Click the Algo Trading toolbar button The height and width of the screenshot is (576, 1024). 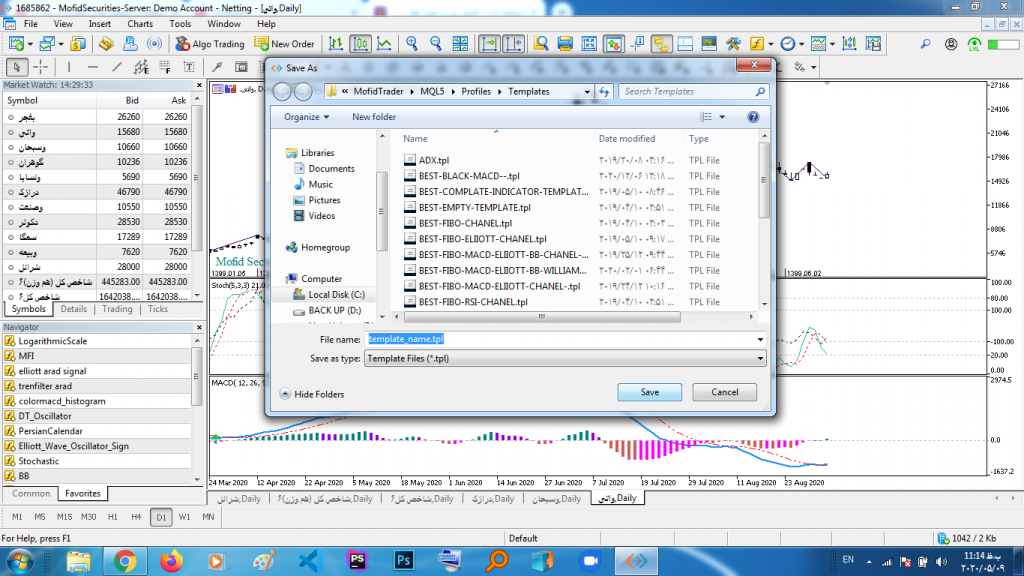(209, 44)
